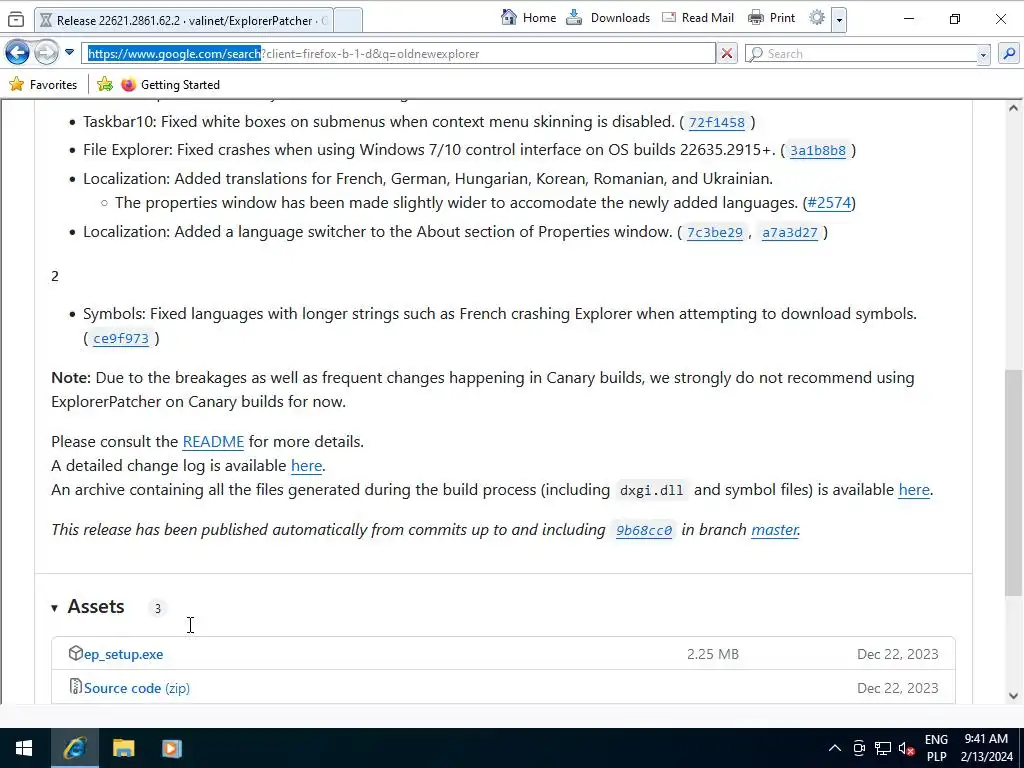
Task: Click the zip file icon beside Source code
Action: tap(76, 686)
